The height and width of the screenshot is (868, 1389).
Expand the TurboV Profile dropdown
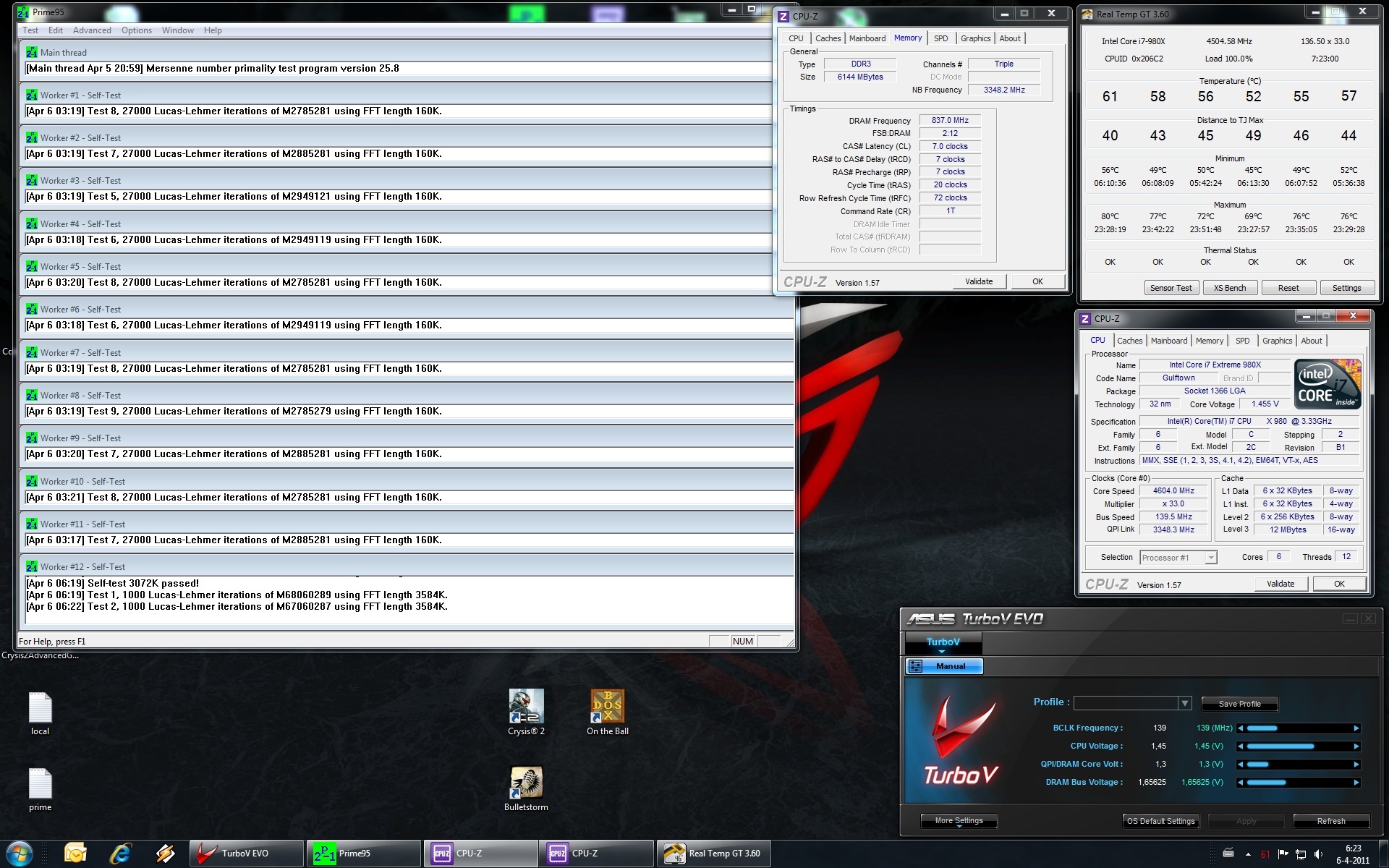click(x=1184, y=703)
